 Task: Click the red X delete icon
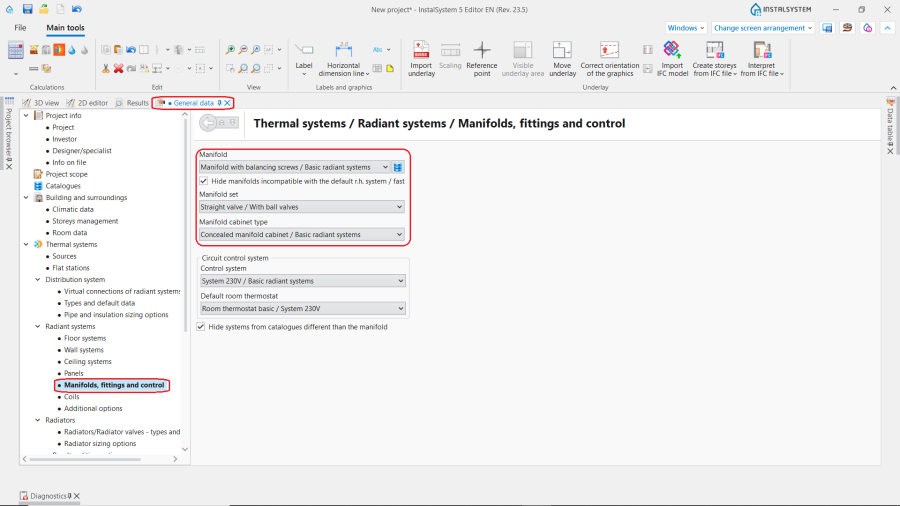tap(118, 68)
